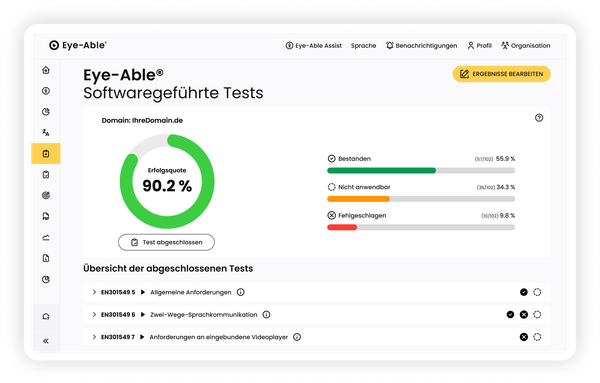Viewport: 600px width, 383px height.
Task: Click the Ergebnisse bearbeiten button
Action: coord(502,74)
